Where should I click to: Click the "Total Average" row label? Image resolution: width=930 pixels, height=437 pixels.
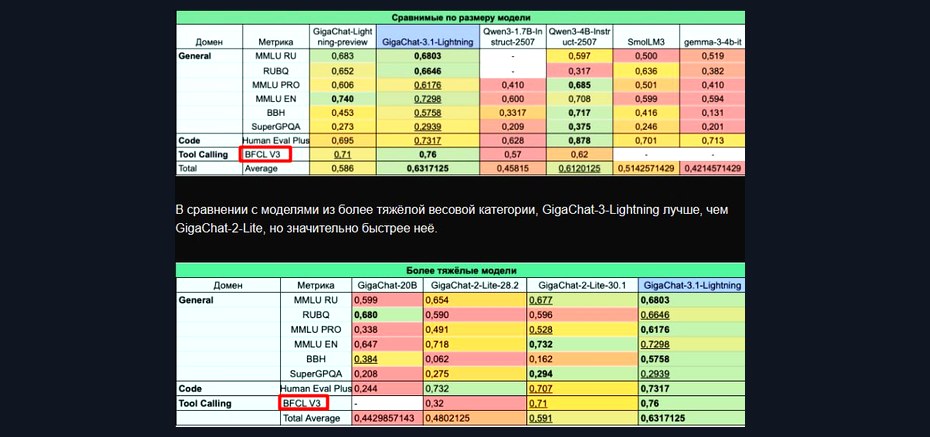[x=316, y=418]
